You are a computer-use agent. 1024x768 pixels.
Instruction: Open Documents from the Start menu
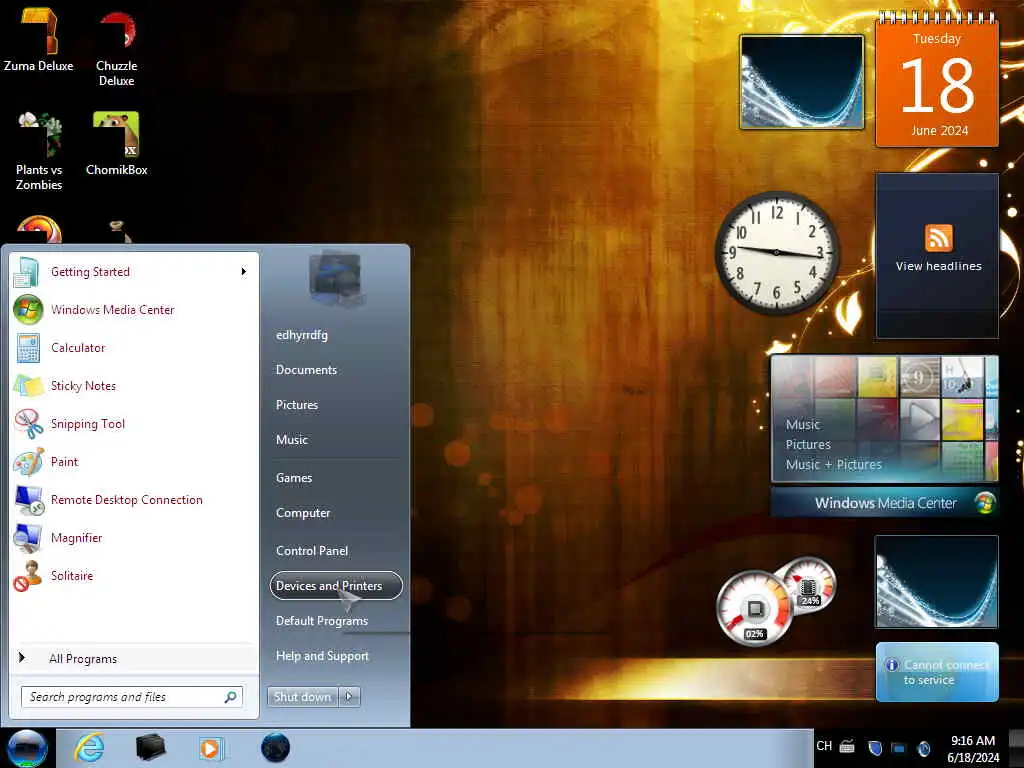[306, 370]
